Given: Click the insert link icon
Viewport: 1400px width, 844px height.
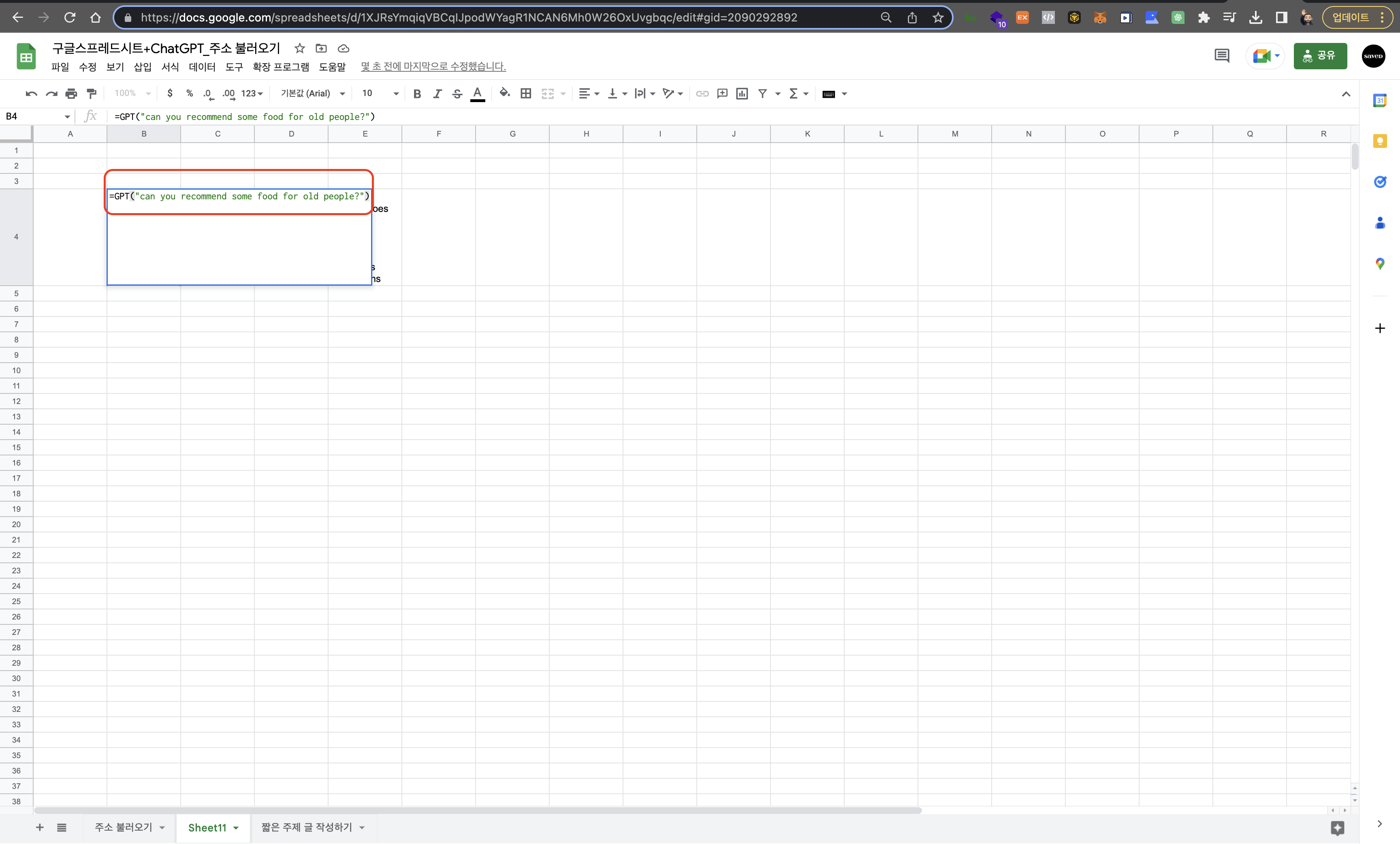Looking at the screenshot, I should [x=702, y=94].
